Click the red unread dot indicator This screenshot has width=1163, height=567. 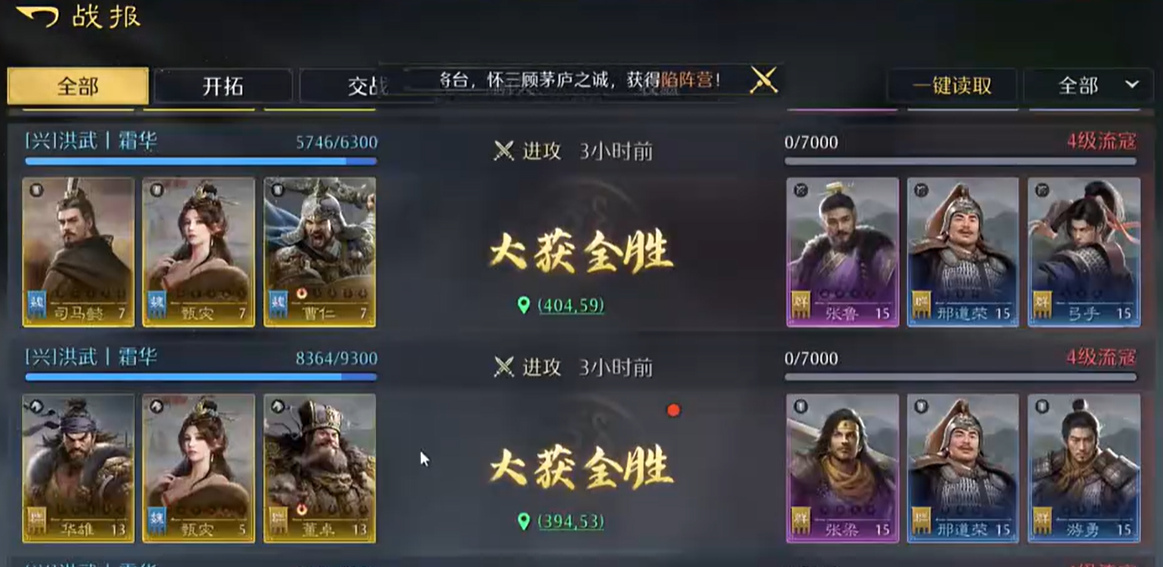(673, 410)
